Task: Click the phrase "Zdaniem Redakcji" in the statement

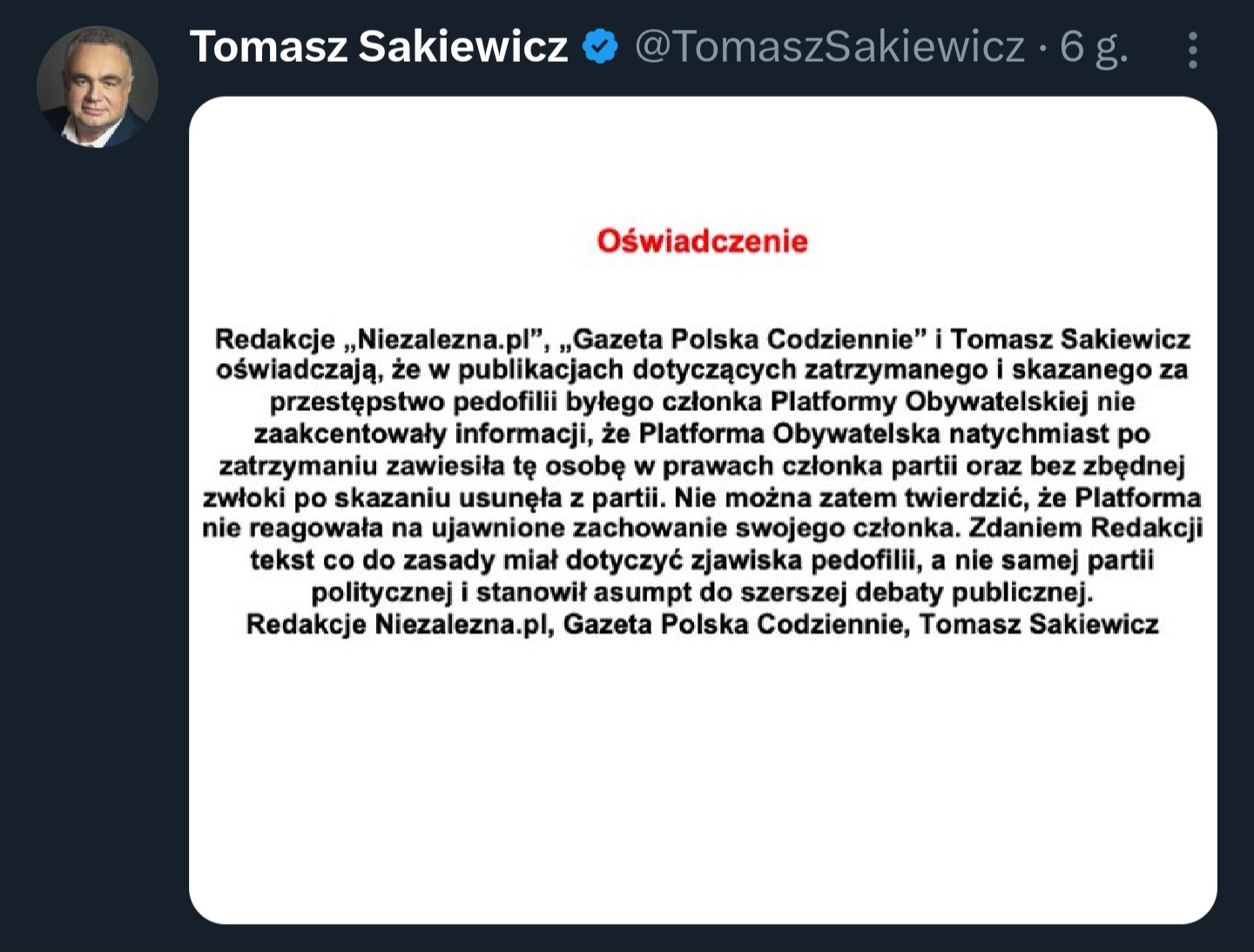Action: point(1085,529)
